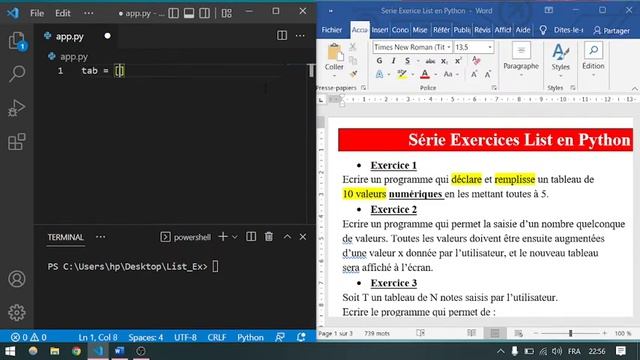The width and height of the screenshot is (640, 360).
Task: Click Coller paste icon in Word
Action: point(334,53)
